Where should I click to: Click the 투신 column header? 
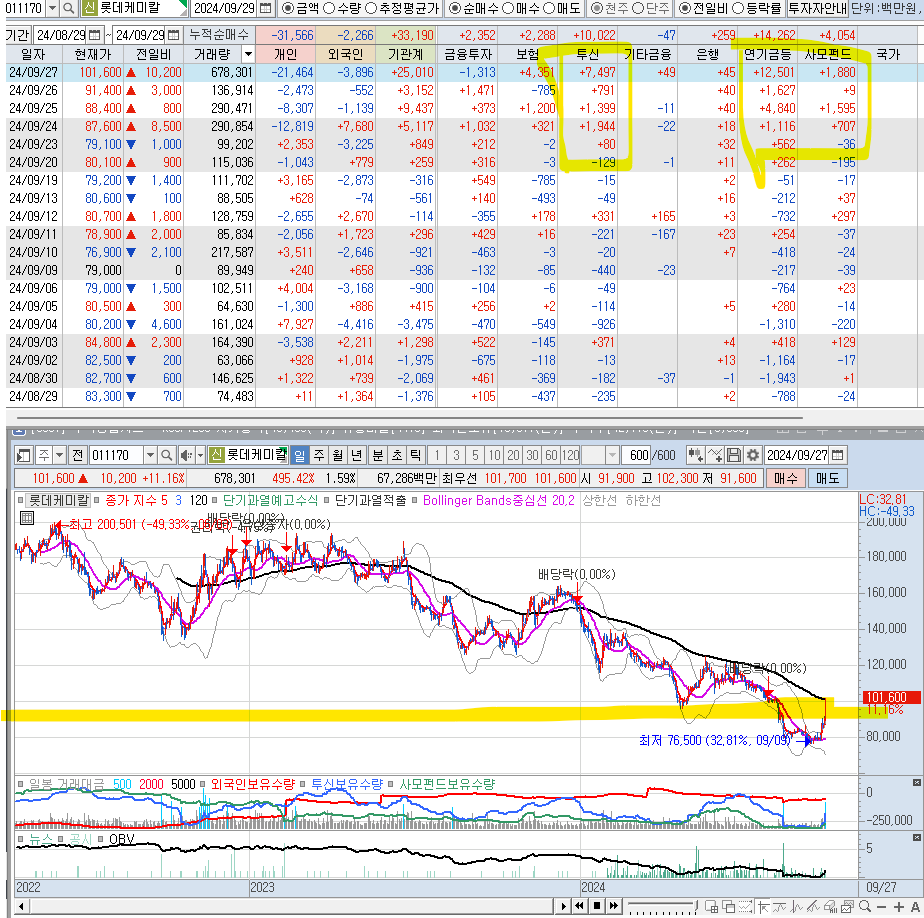(x=587, y=54)
